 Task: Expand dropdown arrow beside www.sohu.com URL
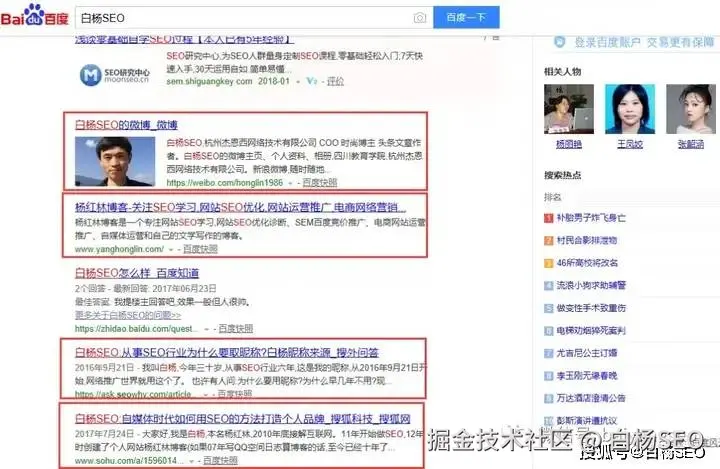pos(191,461)
